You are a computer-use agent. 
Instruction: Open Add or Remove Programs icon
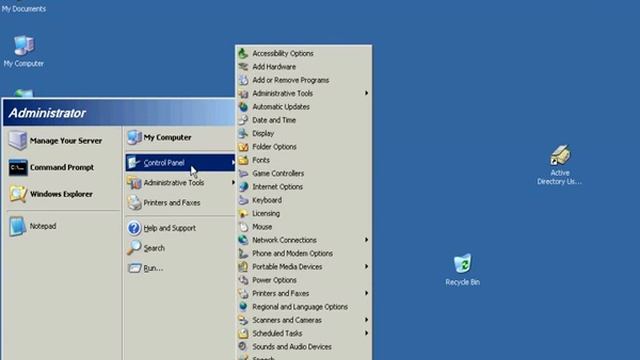[x=243, y=80]
